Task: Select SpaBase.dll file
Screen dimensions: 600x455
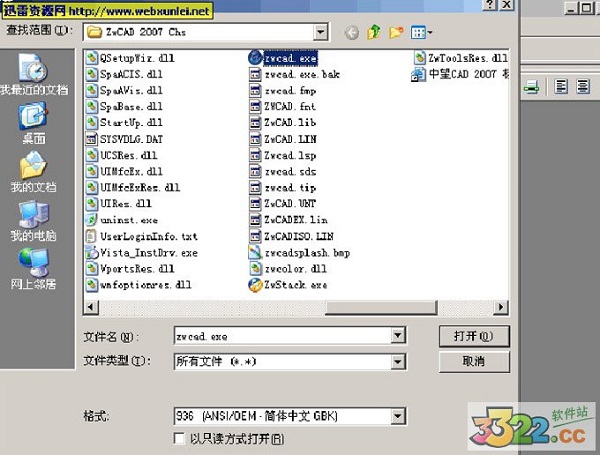Action: pyautogui.click(x=124, y=106)
